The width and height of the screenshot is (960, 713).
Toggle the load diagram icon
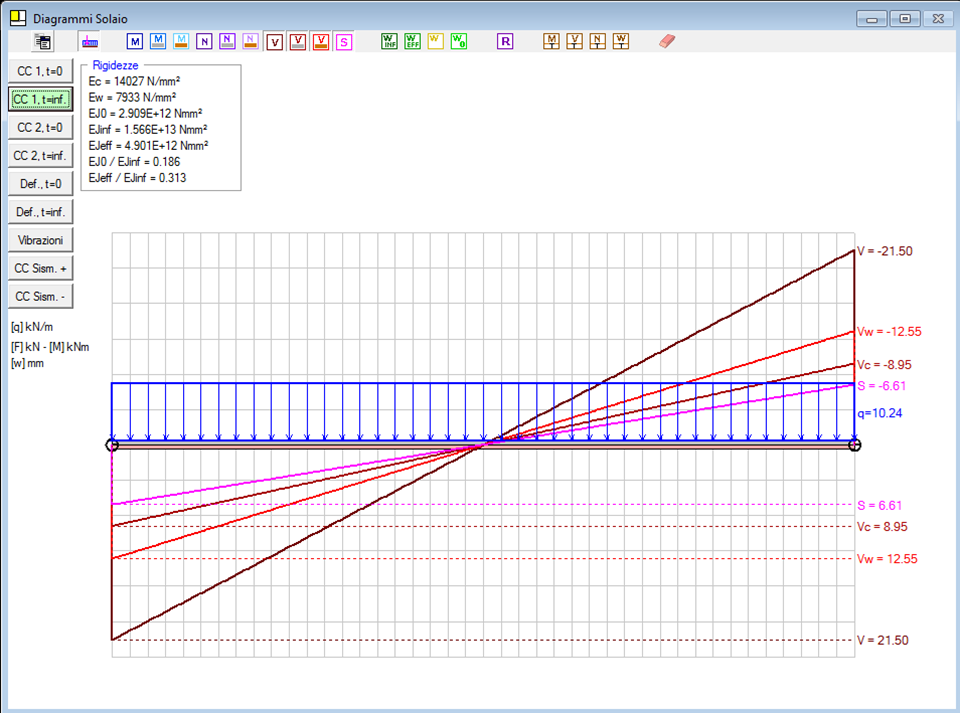click(x=90, y=41)
